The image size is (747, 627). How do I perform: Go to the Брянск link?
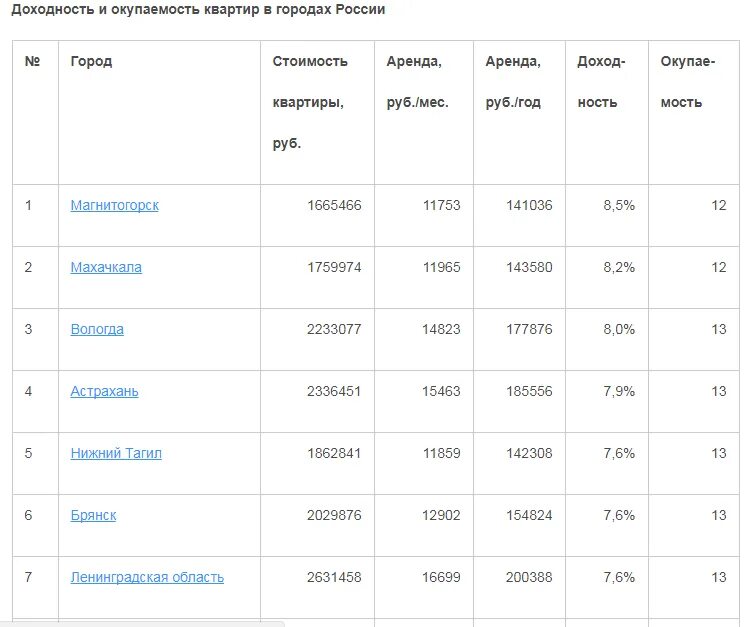click(x=93, y=515)
